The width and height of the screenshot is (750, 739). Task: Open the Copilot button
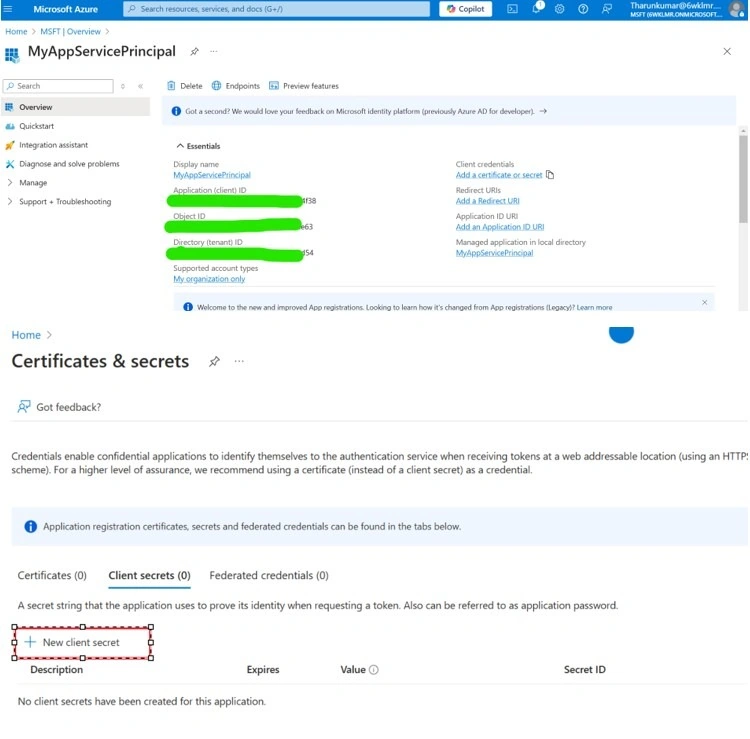465,9
